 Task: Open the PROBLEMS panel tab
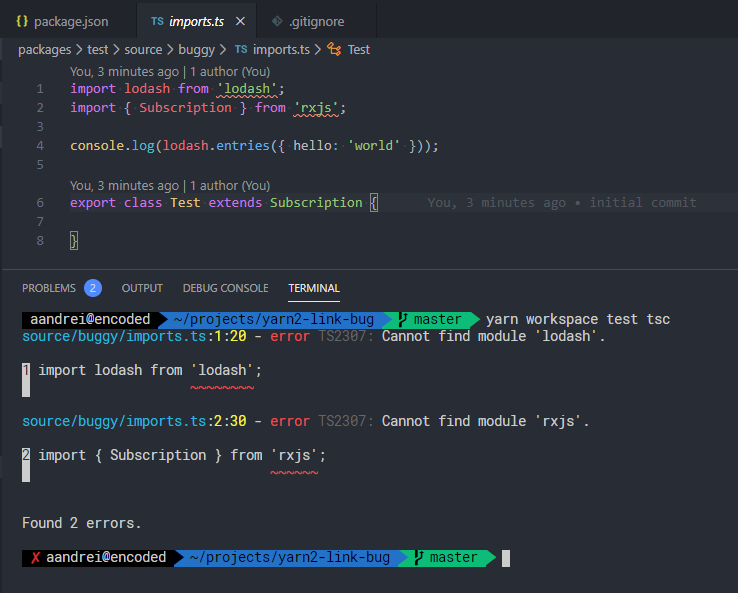49,288
